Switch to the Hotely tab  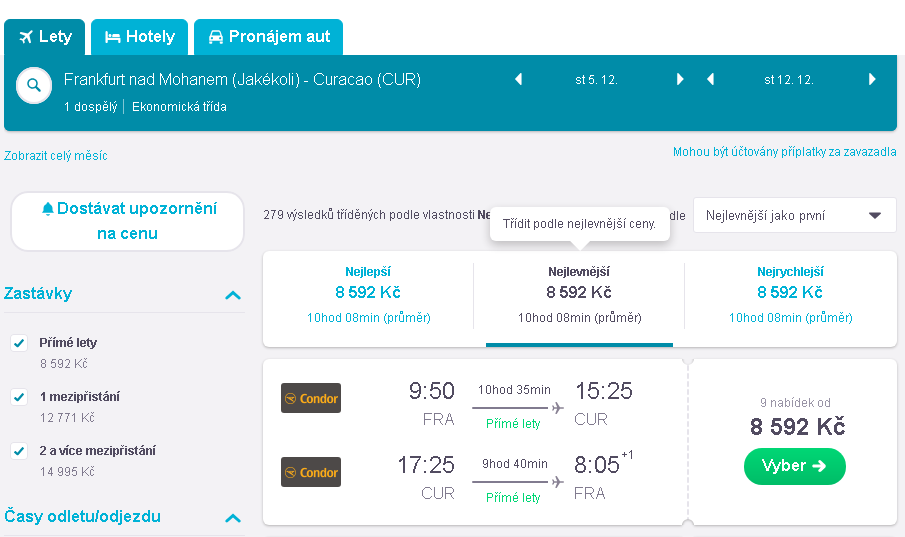[140, 37]
